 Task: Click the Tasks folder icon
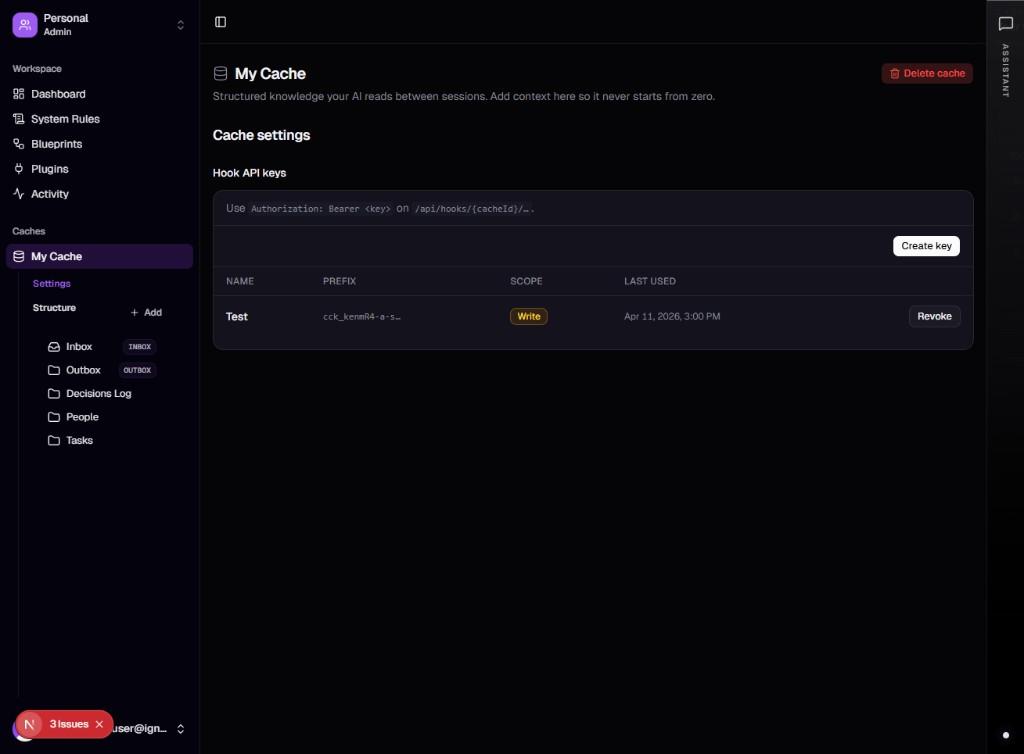click(54, 441)
